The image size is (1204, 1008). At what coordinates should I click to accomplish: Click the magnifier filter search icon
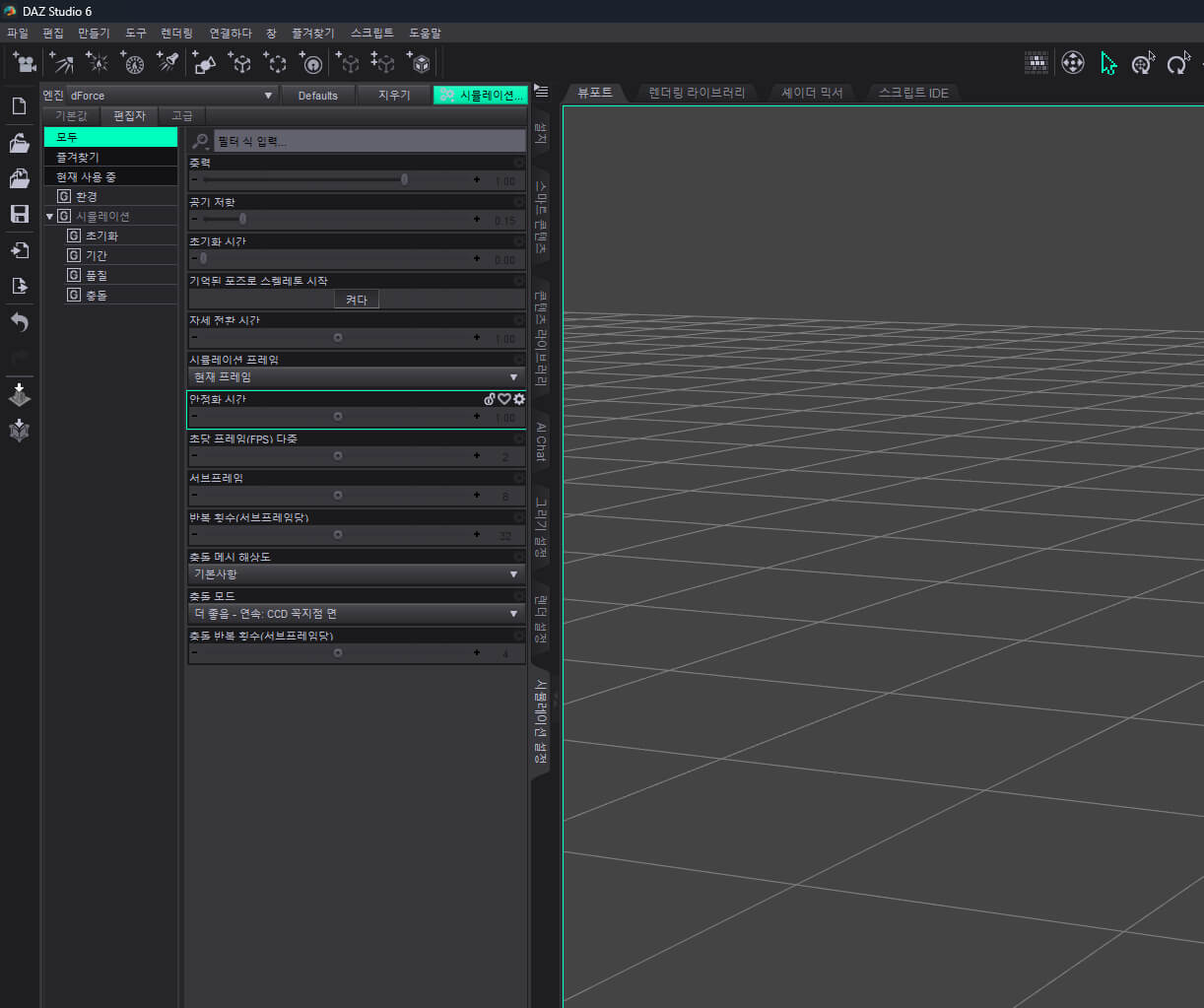(200, 142)
